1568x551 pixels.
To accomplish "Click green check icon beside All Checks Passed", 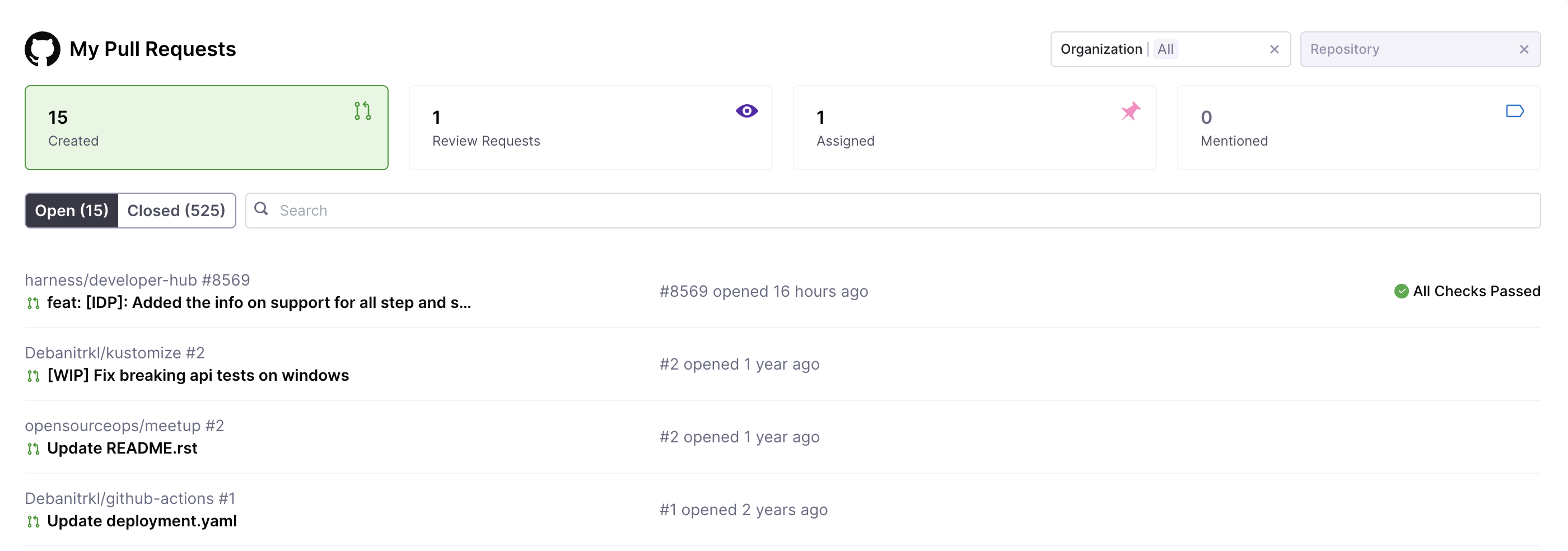I will point(1401,292).
